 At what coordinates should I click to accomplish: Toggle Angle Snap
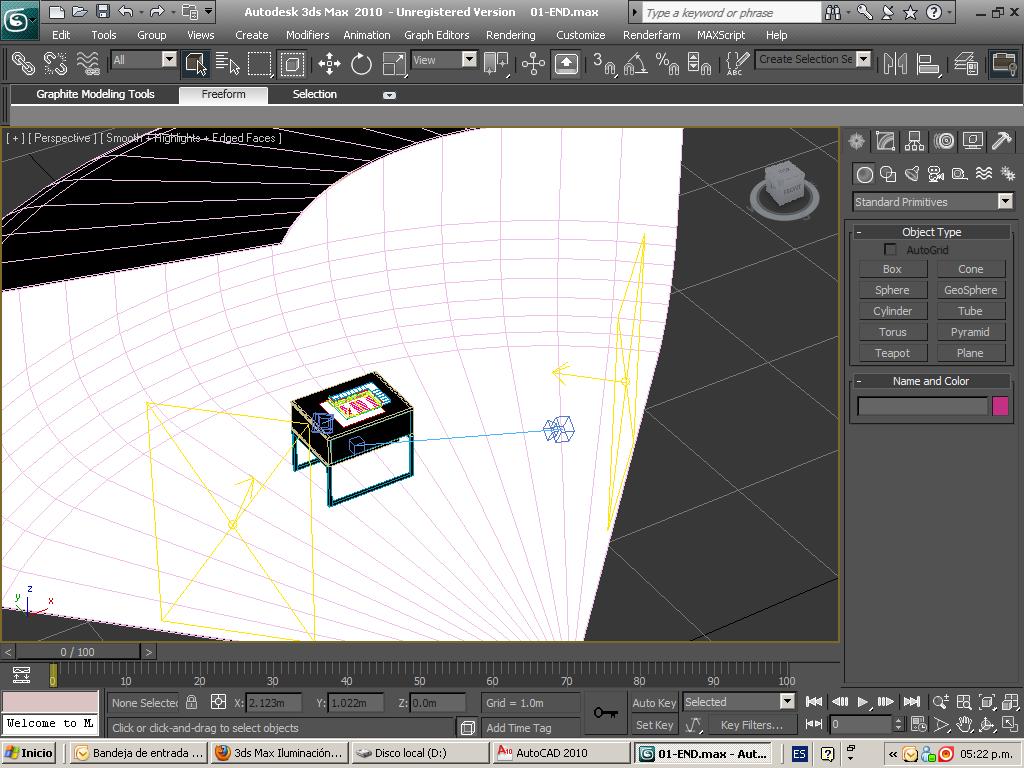636,63
